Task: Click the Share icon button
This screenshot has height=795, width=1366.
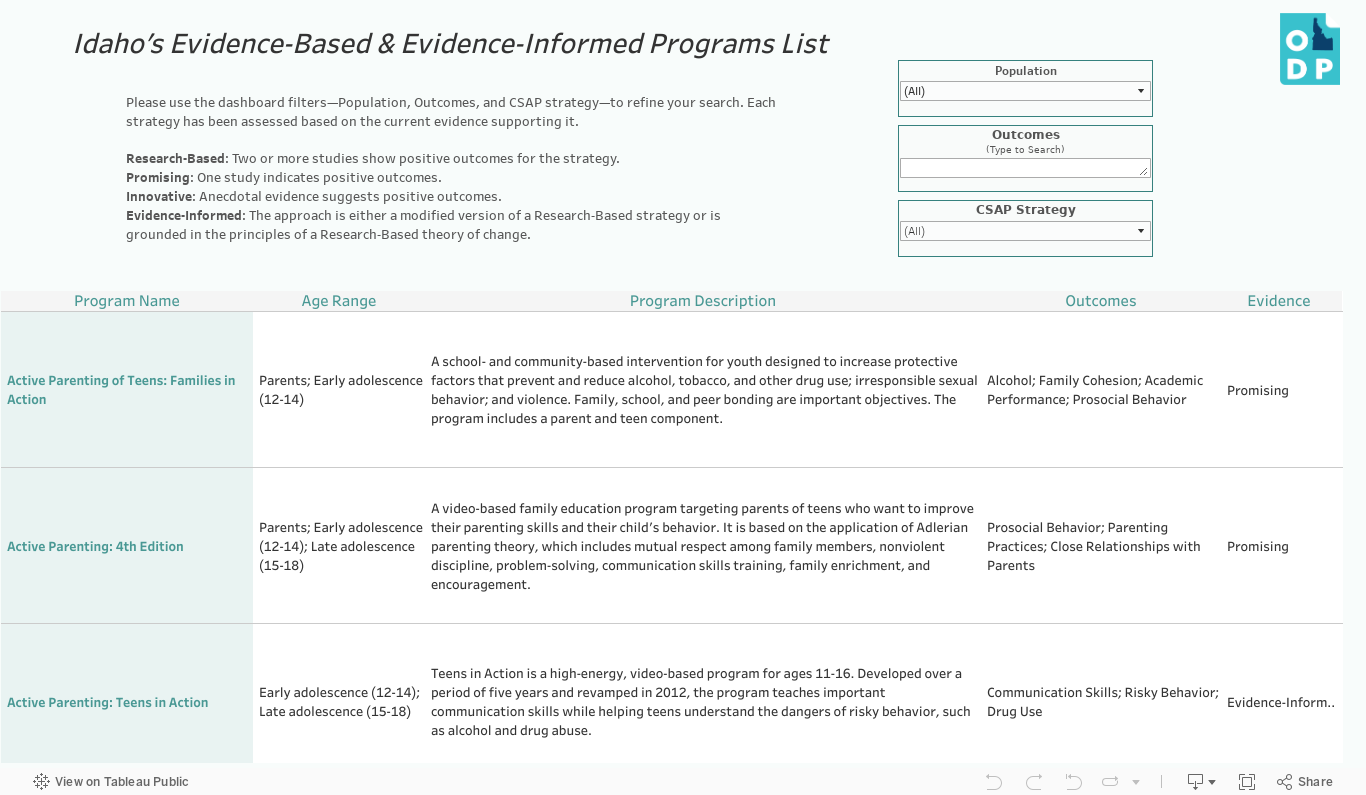Action: point(1304,782)
